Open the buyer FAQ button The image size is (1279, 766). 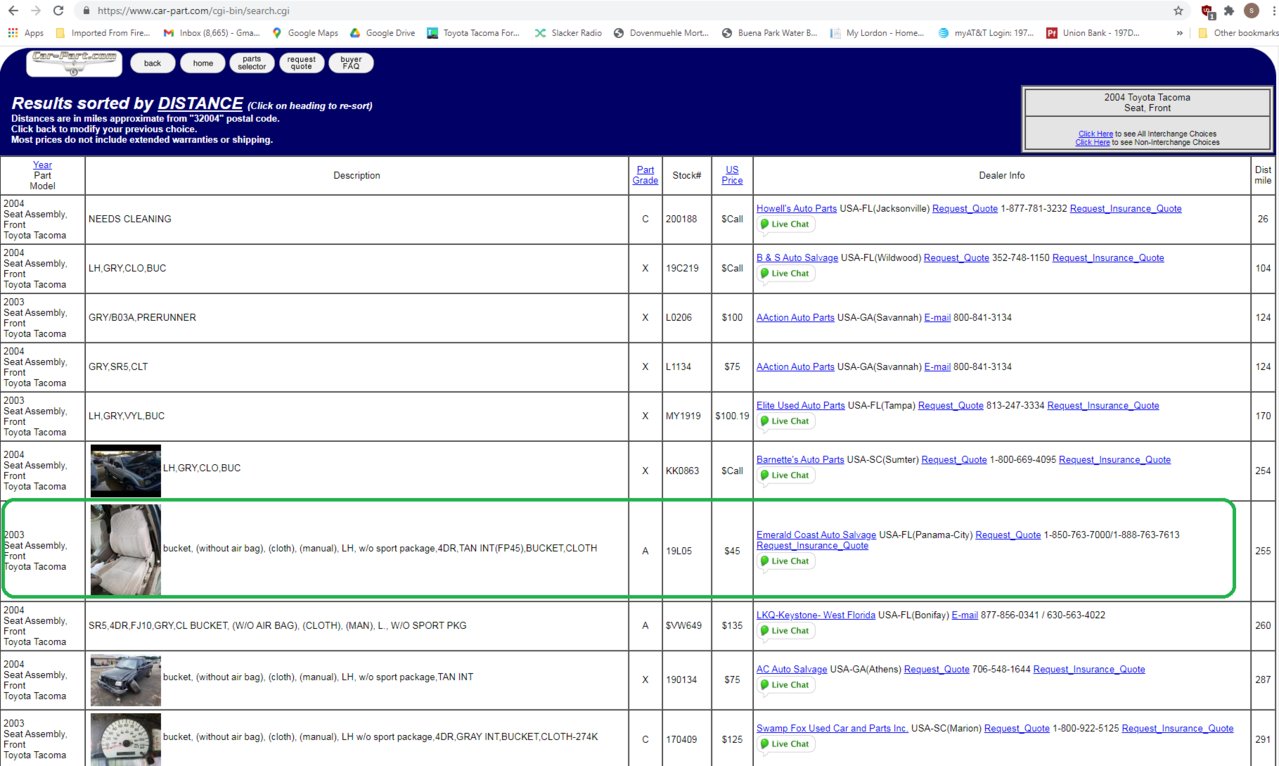[x=351, y=63]
